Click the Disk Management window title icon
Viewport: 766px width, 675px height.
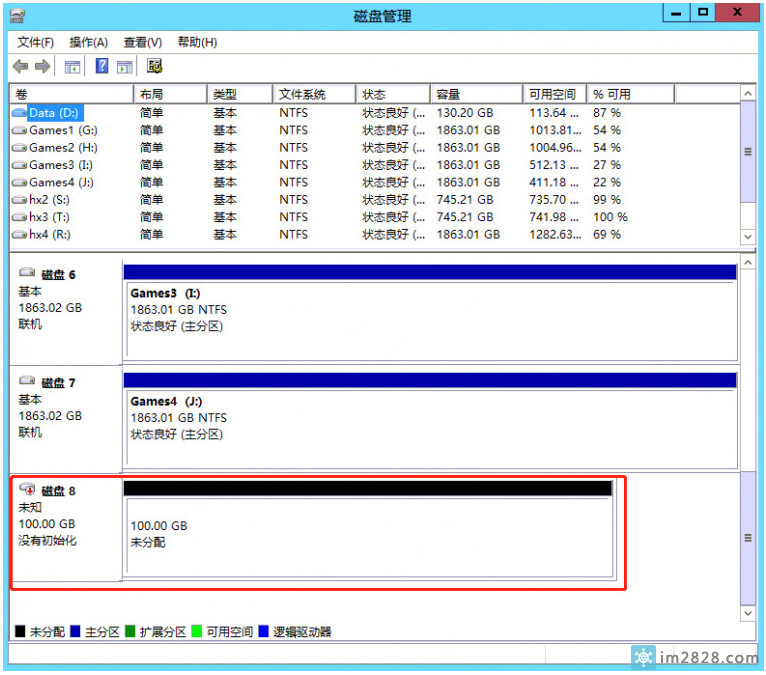coord(17,15)
